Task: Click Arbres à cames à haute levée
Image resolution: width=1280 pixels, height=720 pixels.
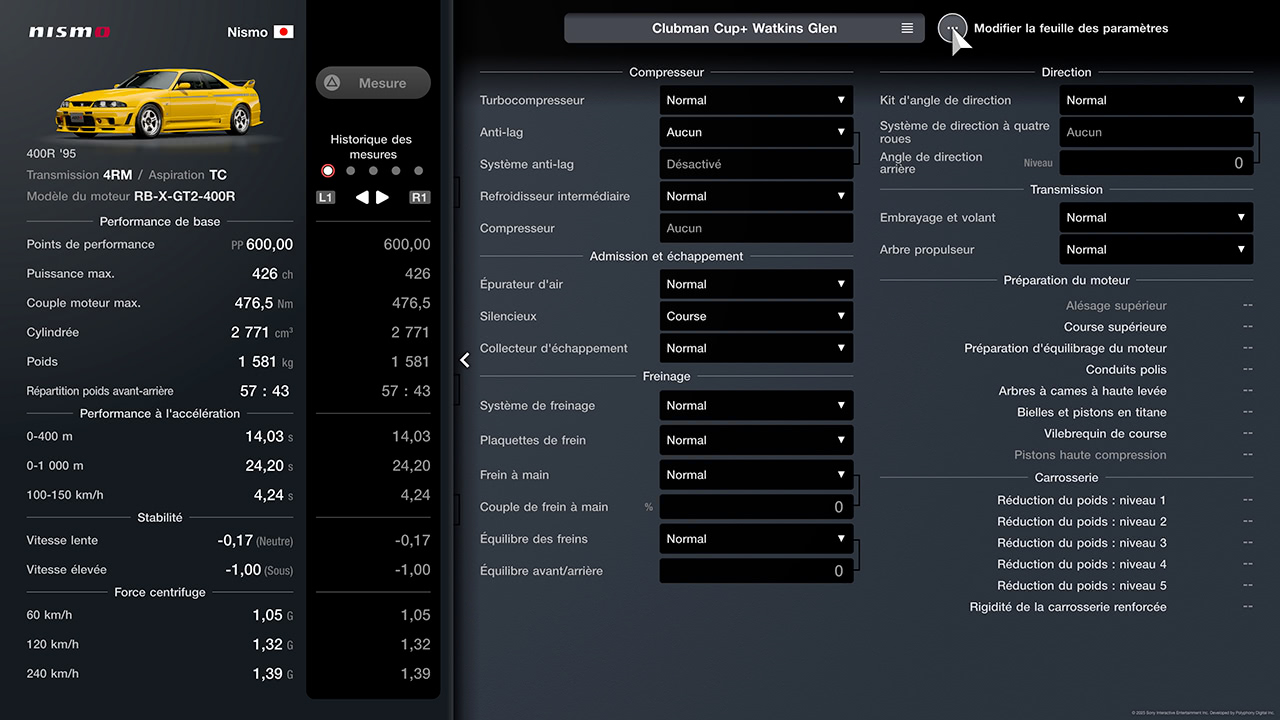Action: tap(1082, 391)
